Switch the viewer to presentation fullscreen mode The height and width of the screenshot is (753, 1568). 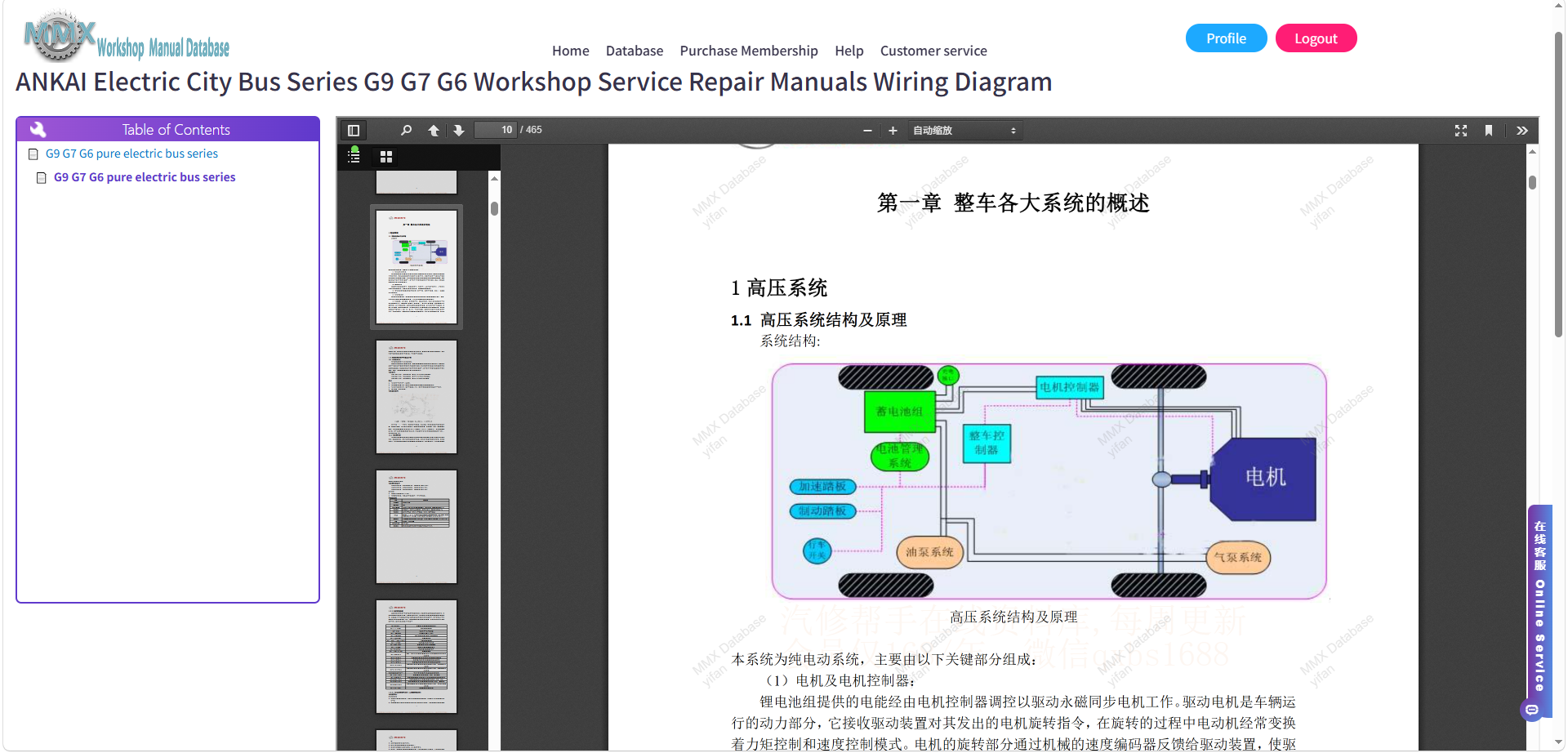point(1461,131)
